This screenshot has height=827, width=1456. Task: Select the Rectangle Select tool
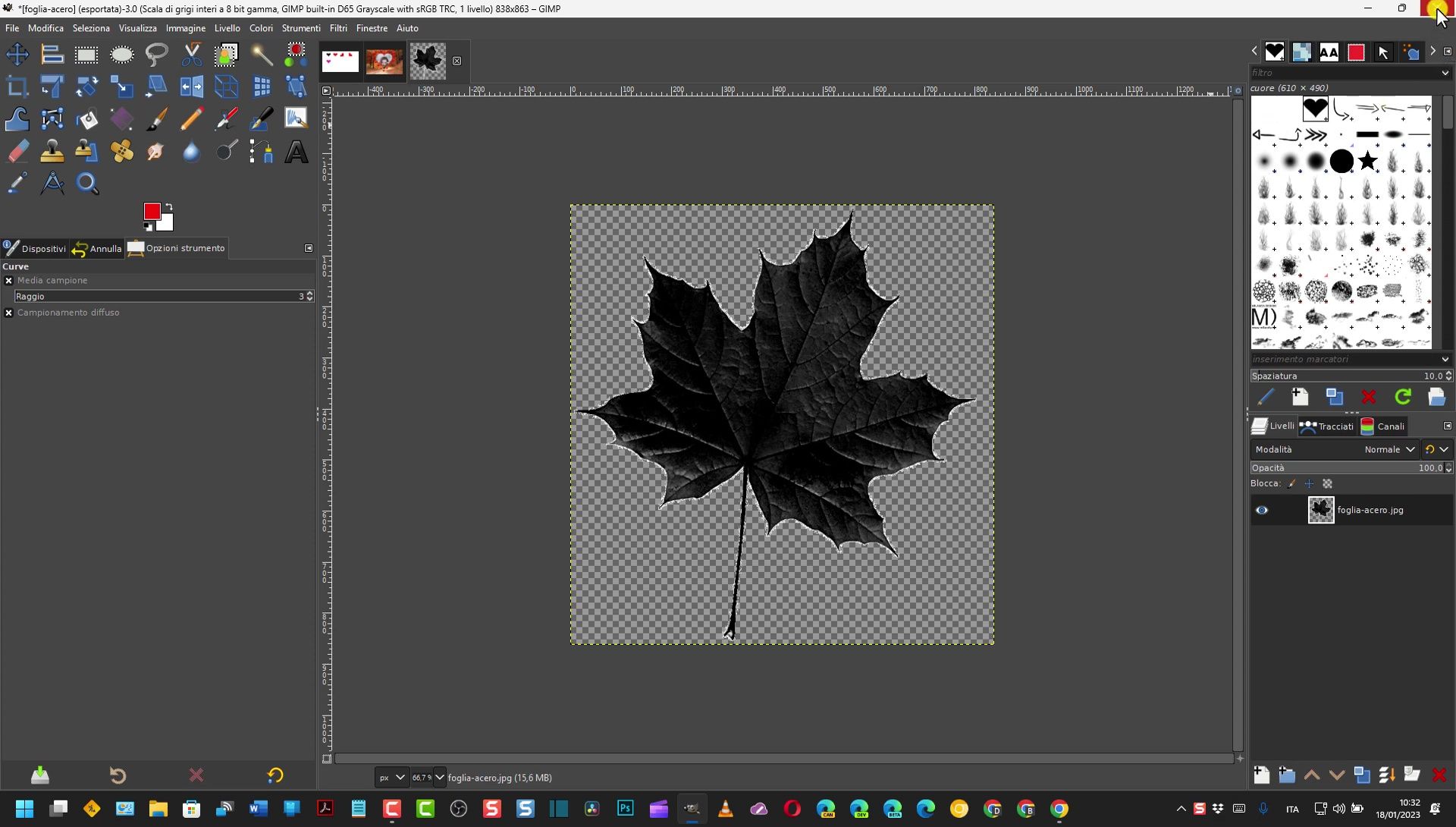(86, 55)
